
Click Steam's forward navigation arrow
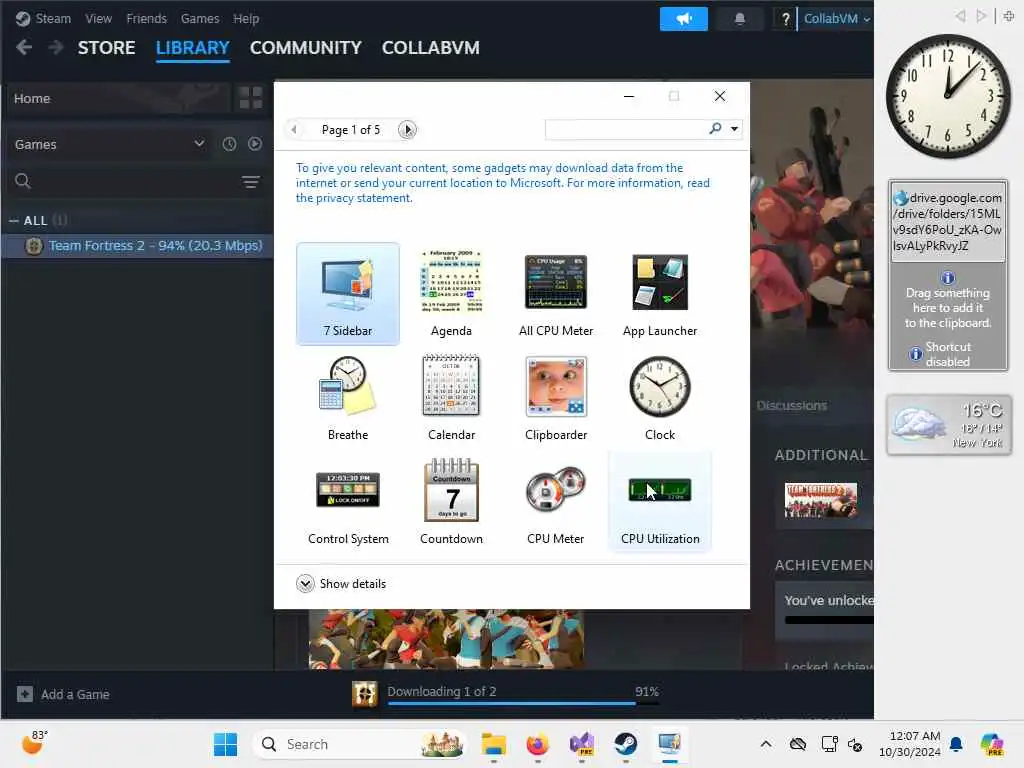click(56, 47)
